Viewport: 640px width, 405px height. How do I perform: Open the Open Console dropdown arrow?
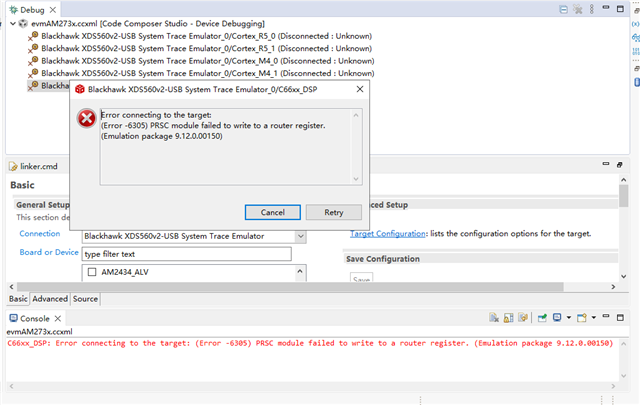click(593, 318)
